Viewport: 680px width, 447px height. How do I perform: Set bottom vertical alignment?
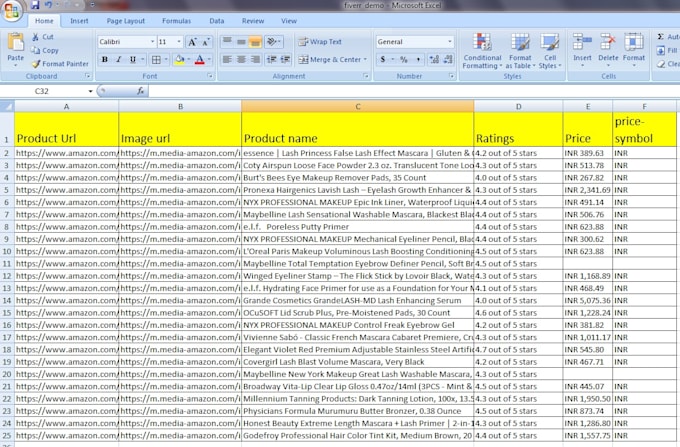(x=255, y=42)
